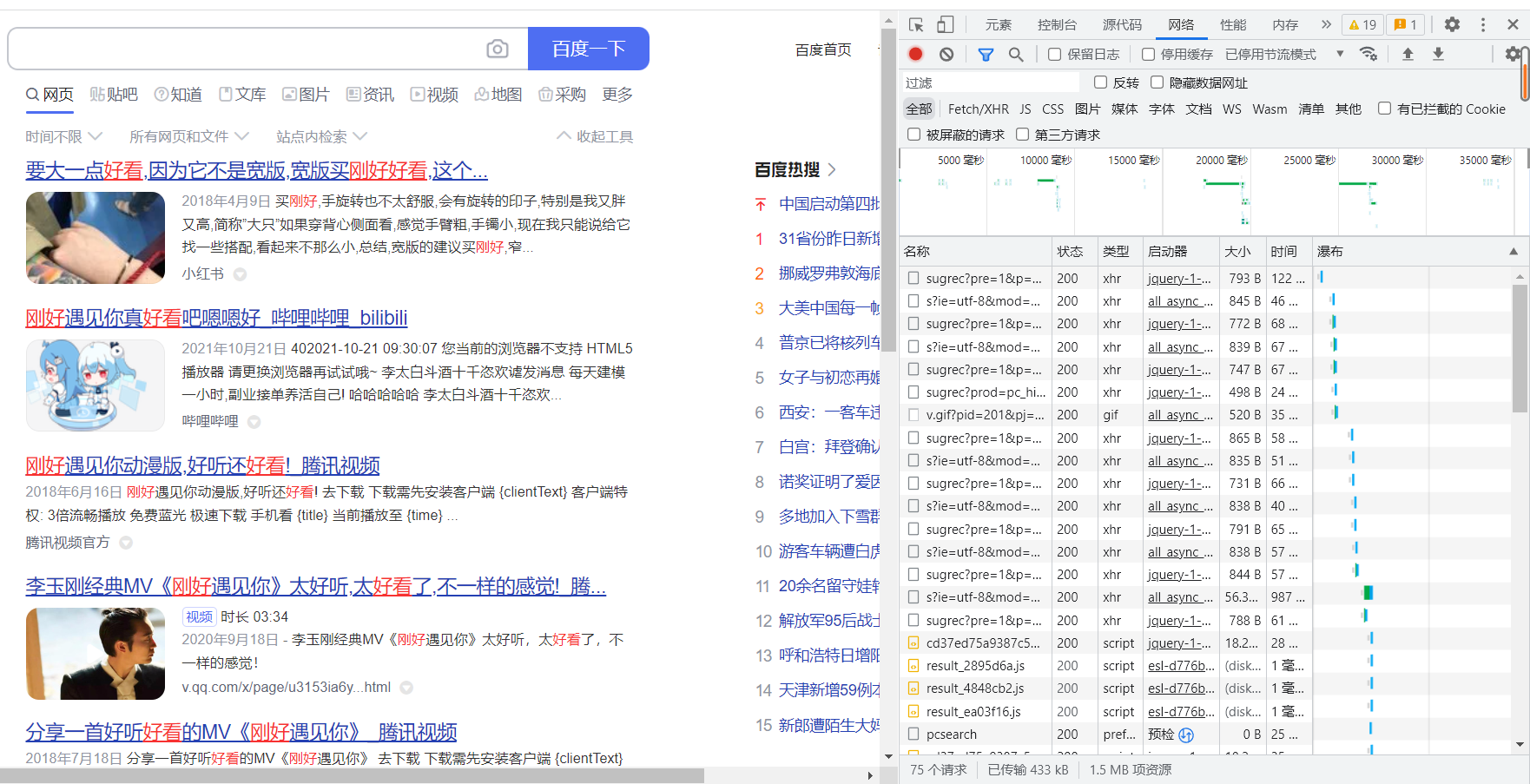The width and height of the screenshot is (1530, 784).
Task: Expand the 所有网页和文件 dropdown
Action: (x=189, y=136)
